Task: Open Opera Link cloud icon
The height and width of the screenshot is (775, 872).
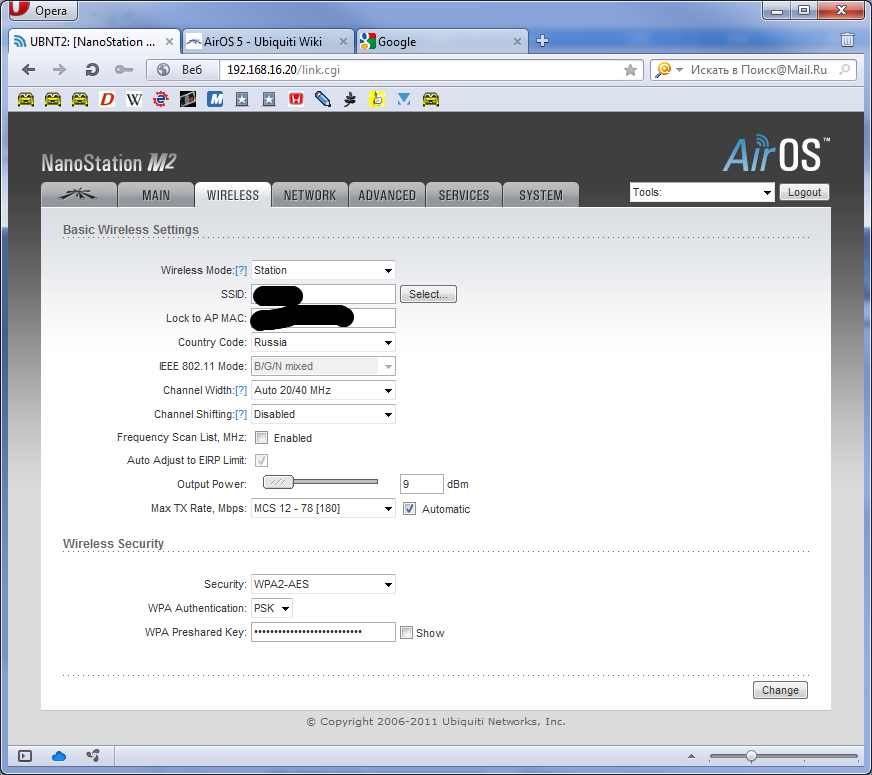Action: click(59, 756)
